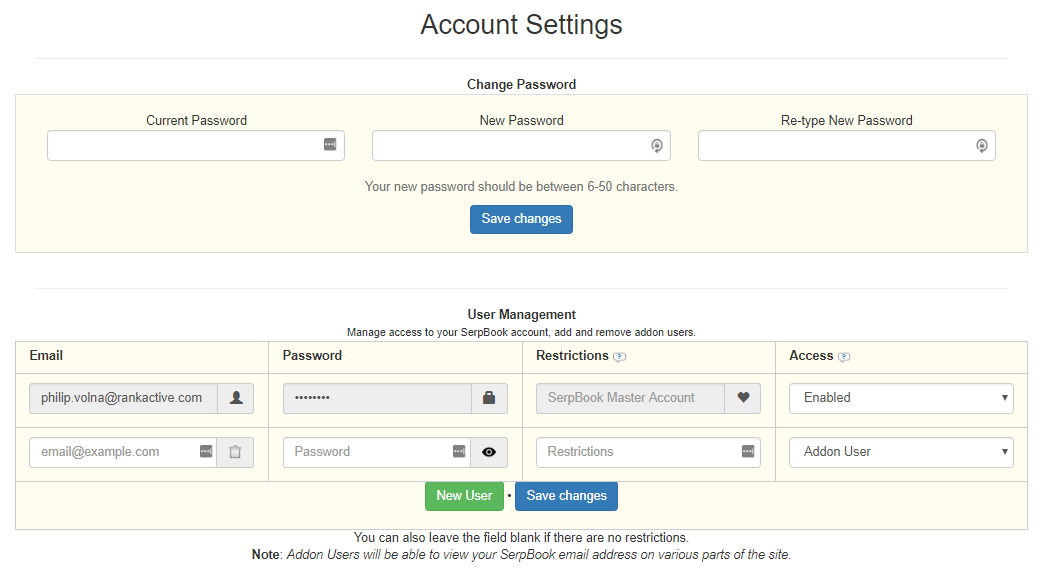Open the Enabled access dropdown
This screenshot has height=573, width=1042.
tap(901, 398)
